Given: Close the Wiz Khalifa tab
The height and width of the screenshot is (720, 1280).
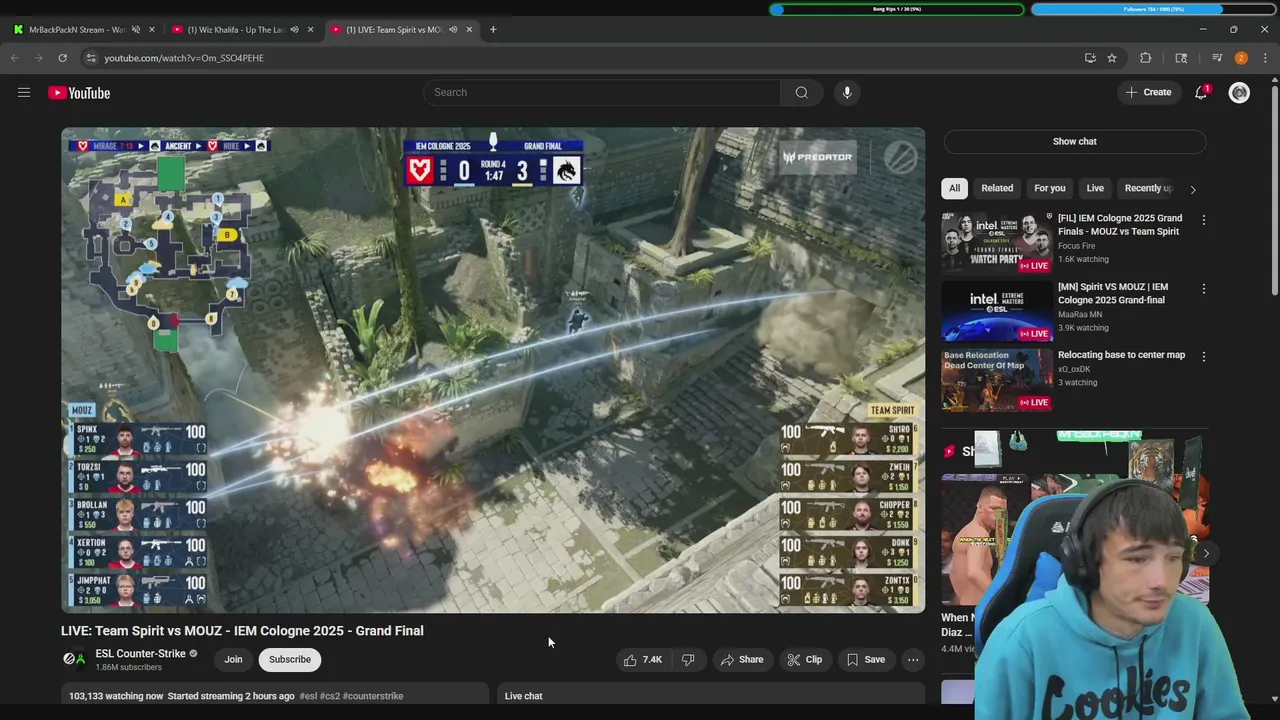Looking at the screenshot, I should pyautogui.click(x=310, y=30).
